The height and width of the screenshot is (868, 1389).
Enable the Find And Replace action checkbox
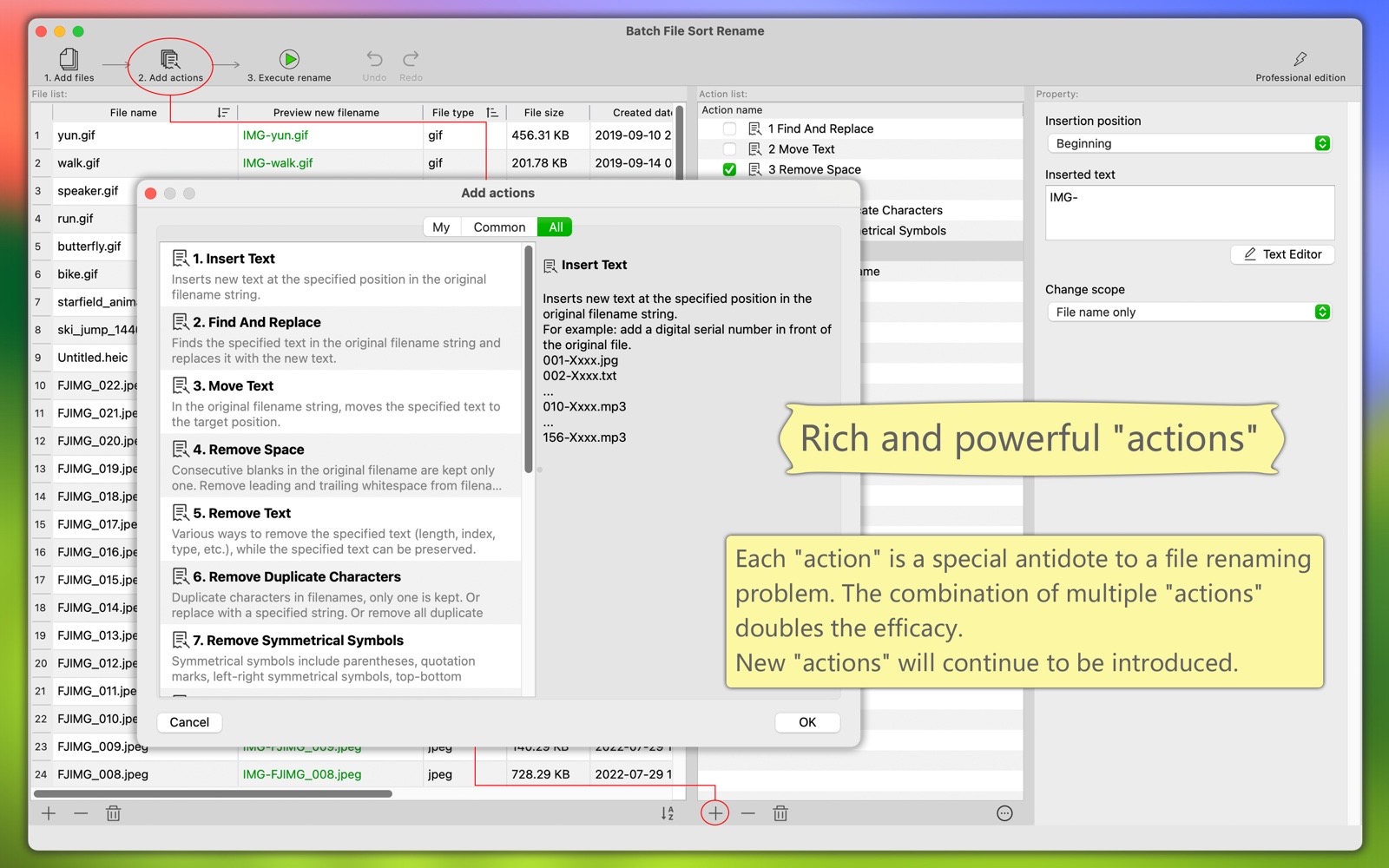pyautogui.click(x=729, y=128)
